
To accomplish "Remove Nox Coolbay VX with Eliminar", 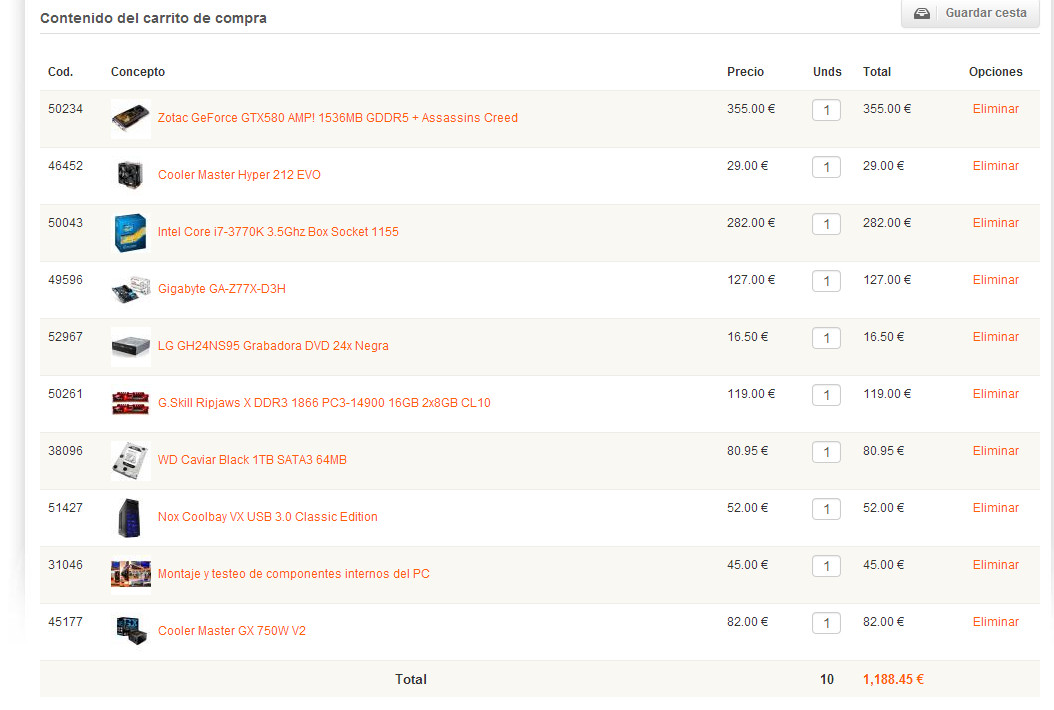I will click(996, 508).
